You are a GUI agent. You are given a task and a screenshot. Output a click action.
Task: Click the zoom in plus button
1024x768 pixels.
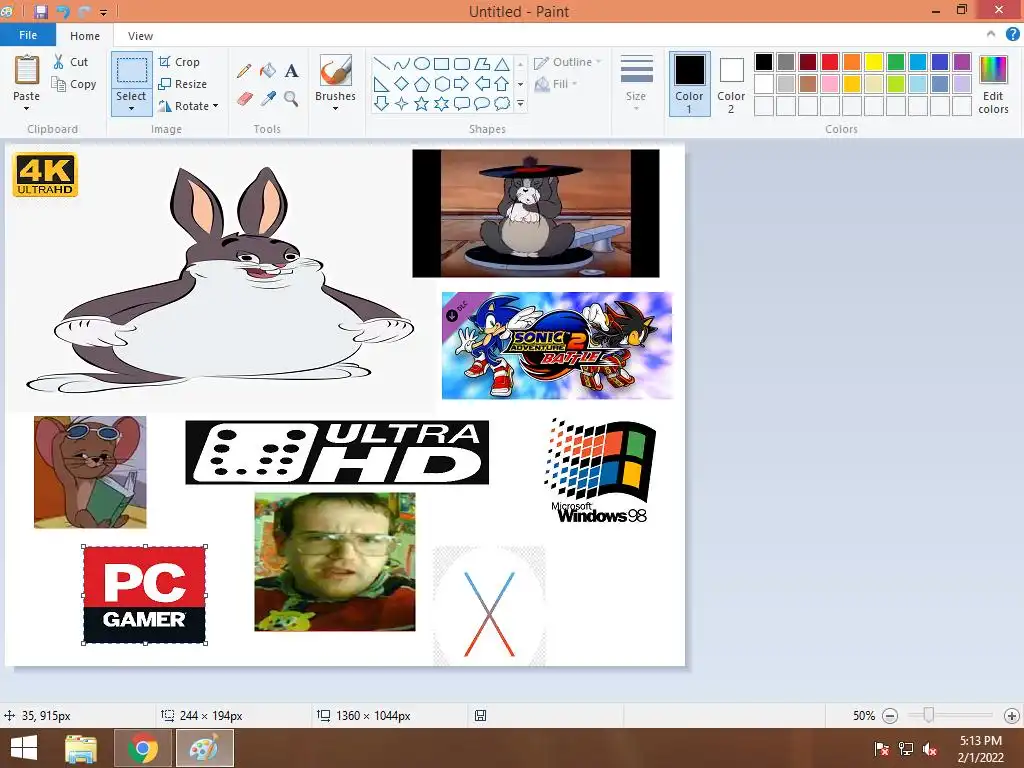[x=1012, y=716]
